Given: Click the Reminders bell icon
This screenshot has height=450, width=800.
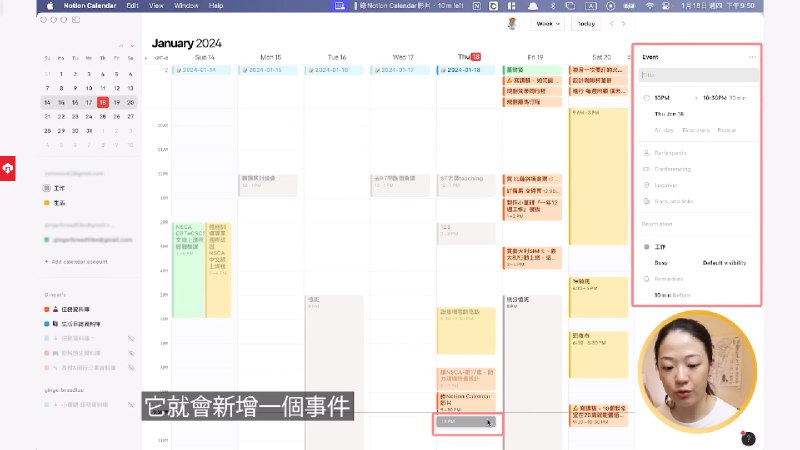Looking at the screenshot, I should pyautogui.click(x=646, y=279).
